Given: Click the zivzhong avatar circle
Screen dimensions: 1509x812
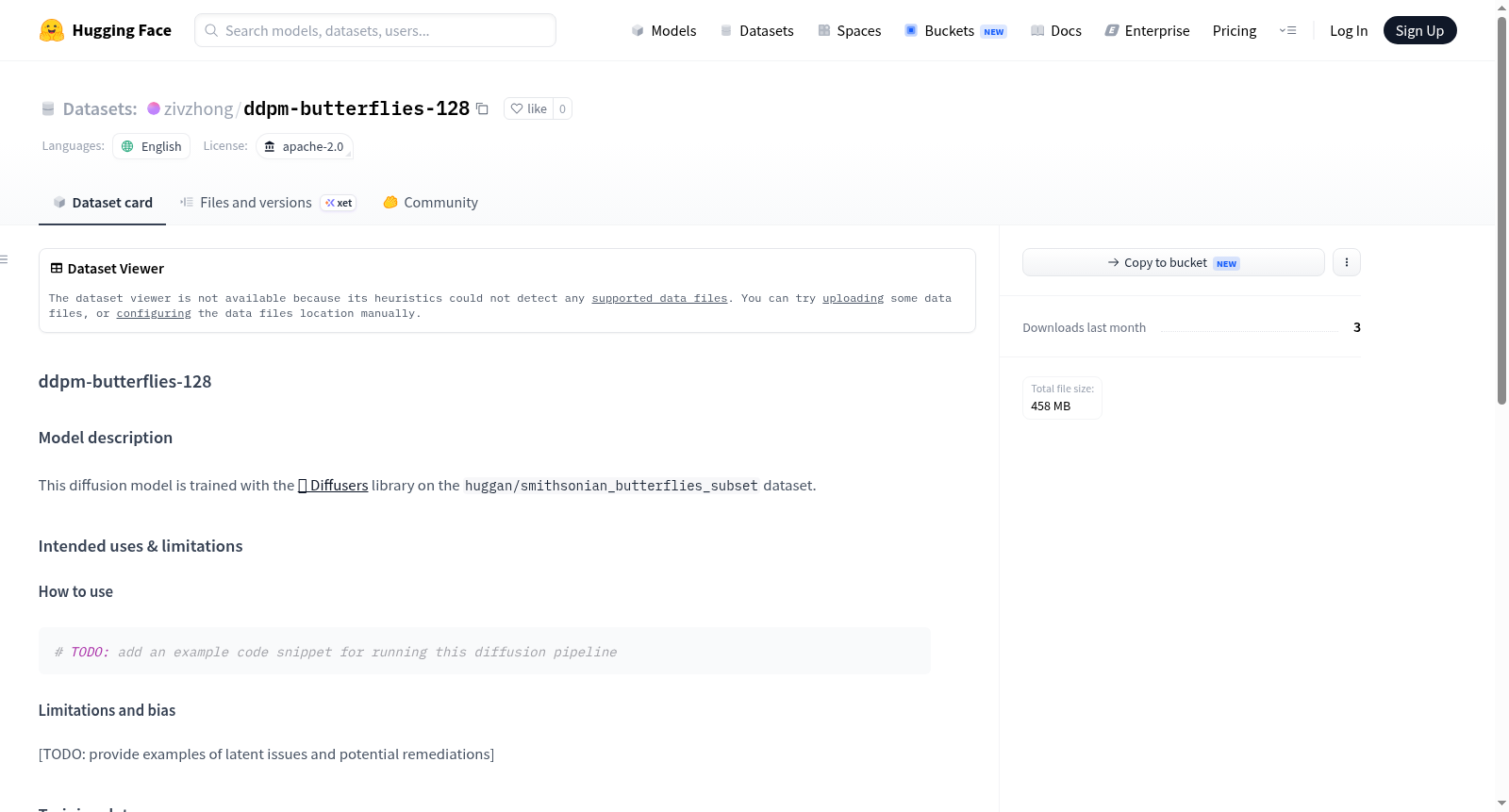Looking at the screenshot, I should (x=154, y=108).
